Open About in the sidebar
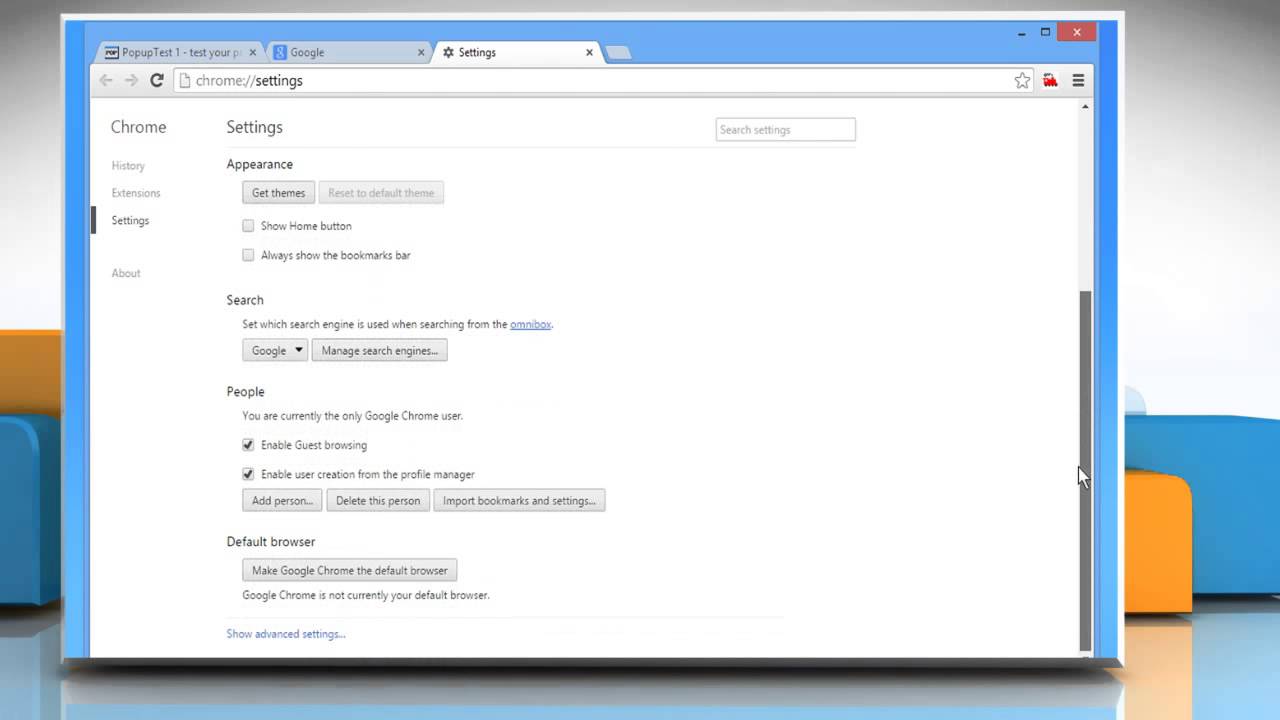 126,273
